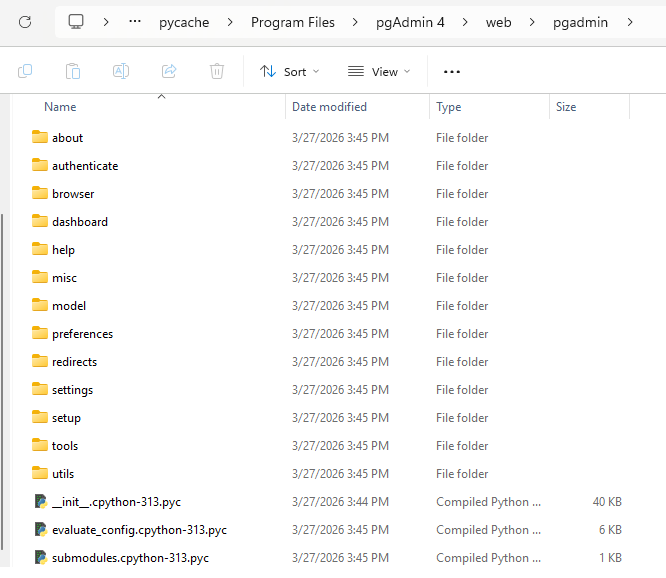Sort by Name column header
Viewport: 666px width, 578px height.
pyautogui.click(x=60, y=107)
